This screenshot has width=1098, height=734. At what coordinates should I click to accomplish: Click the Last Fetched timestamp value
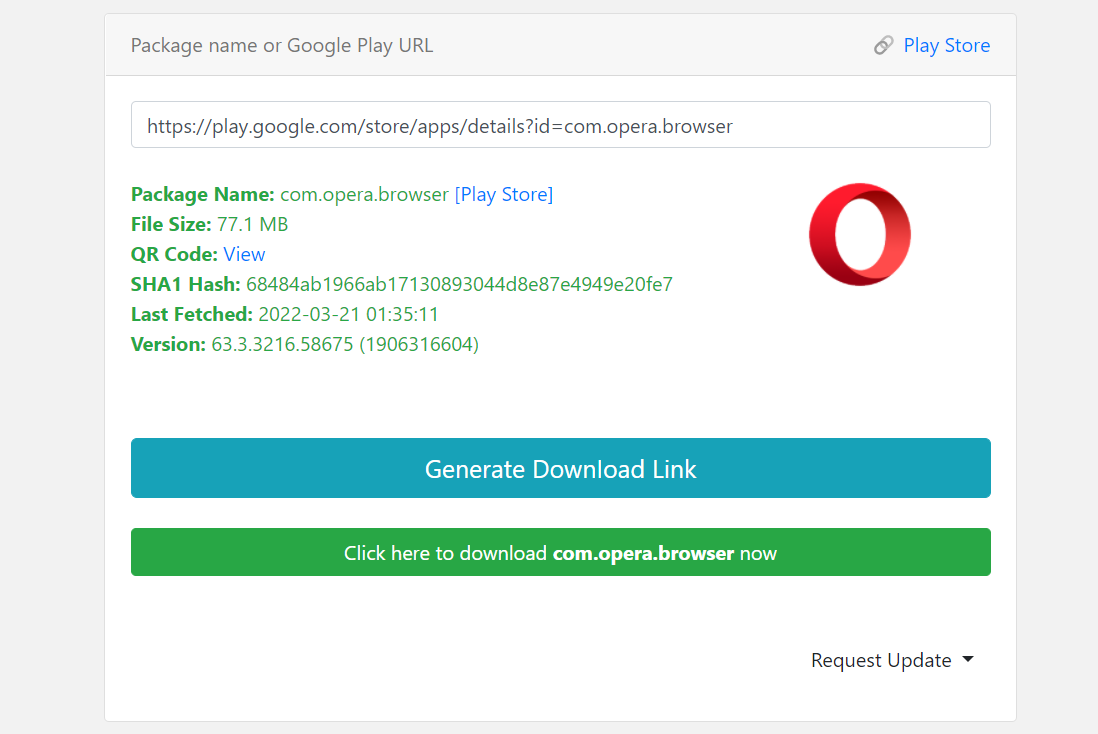coord(348,314)
